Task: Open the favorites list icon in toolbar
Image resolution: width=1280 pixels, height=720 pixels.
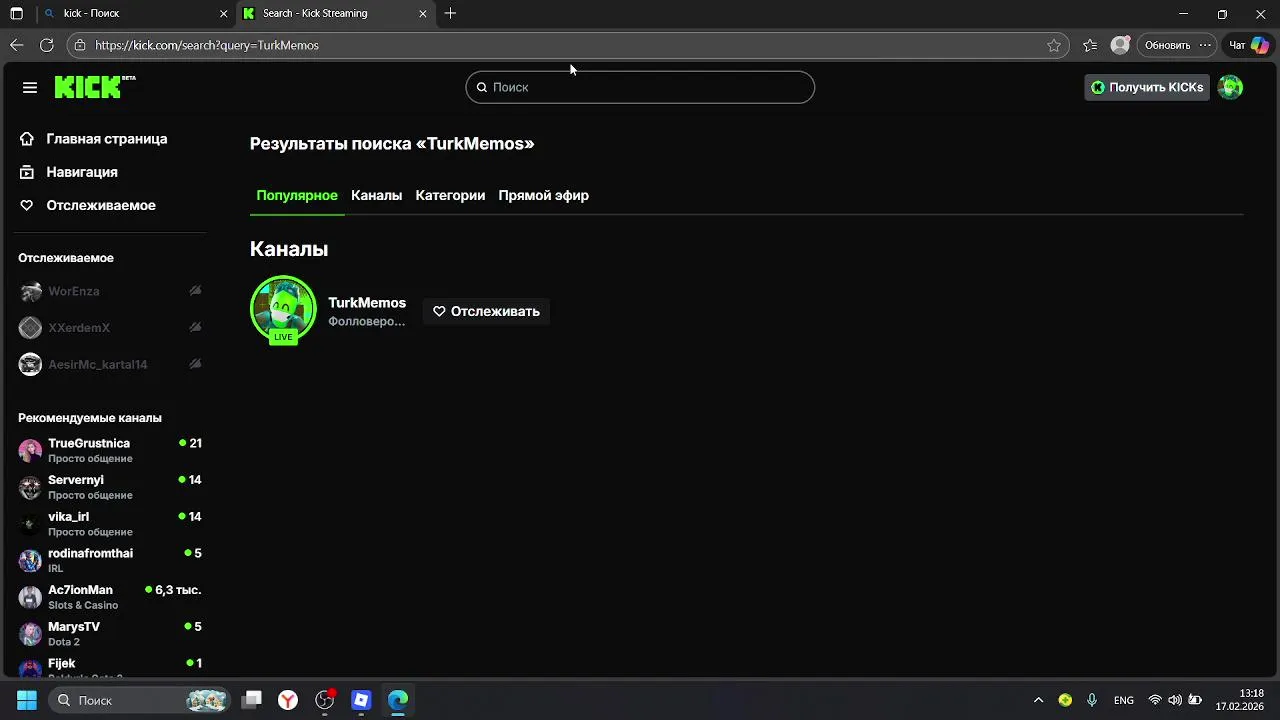Action: (x=1090, y=45)
